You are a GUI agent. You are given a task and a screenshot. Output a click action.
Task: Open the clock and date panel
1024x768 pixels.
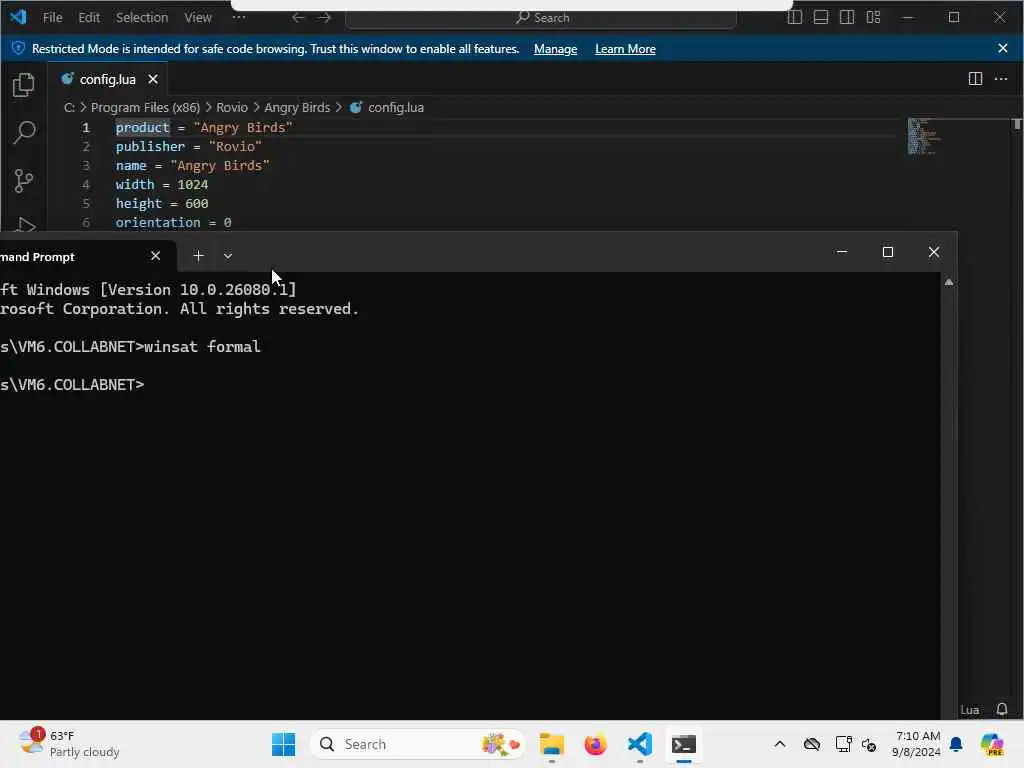click(916, 744)
